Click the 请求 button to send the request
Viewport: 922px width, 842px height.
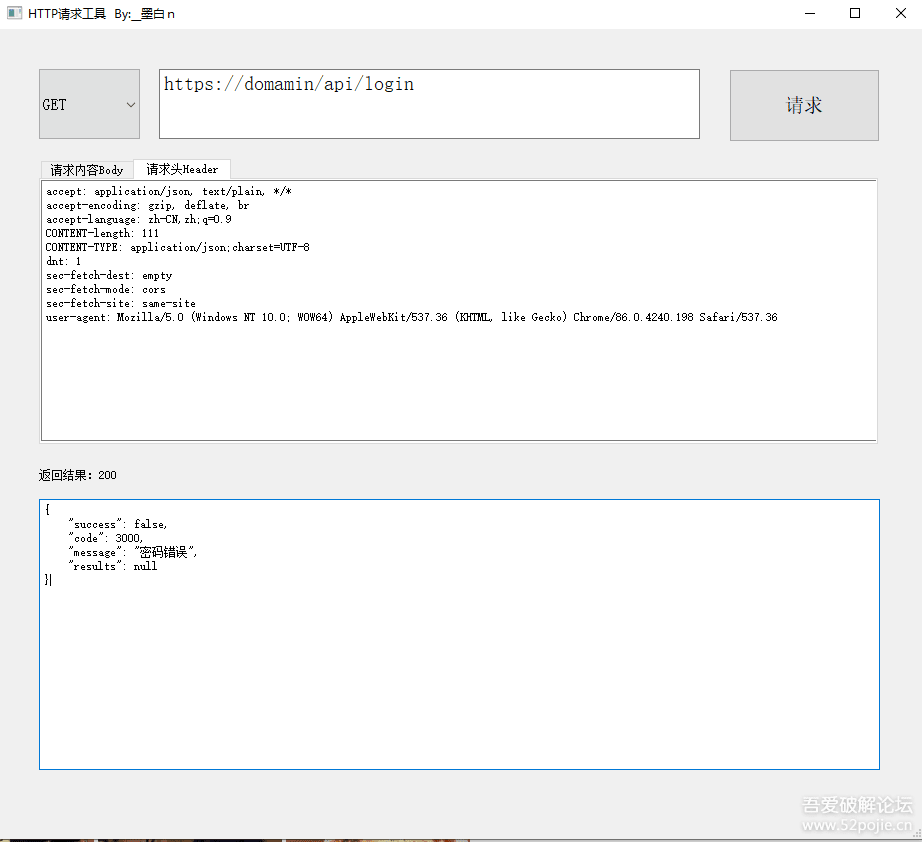804,105
